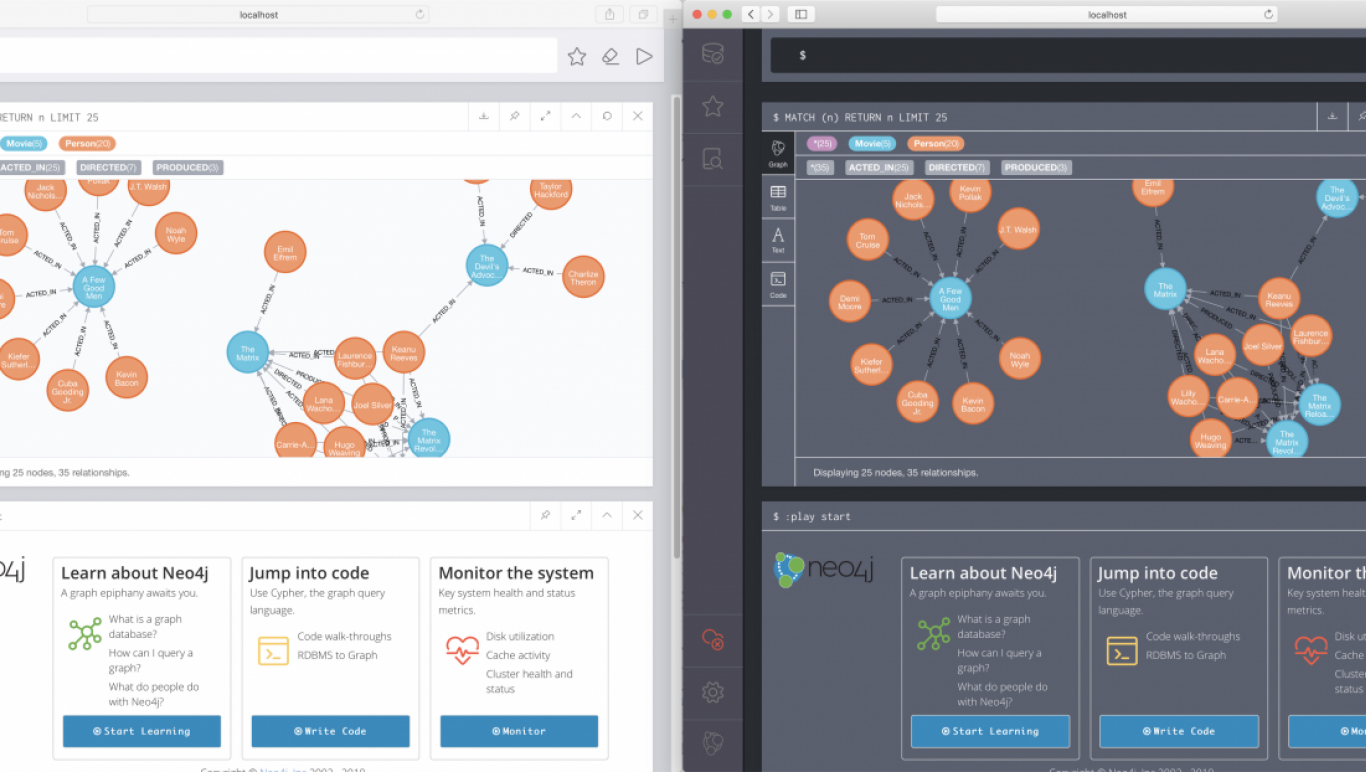Viewport: 1366px width, 772px height.
Task: Select the PRODUCED(3) chip in the dark window
Action: [x=1036, y=168]
